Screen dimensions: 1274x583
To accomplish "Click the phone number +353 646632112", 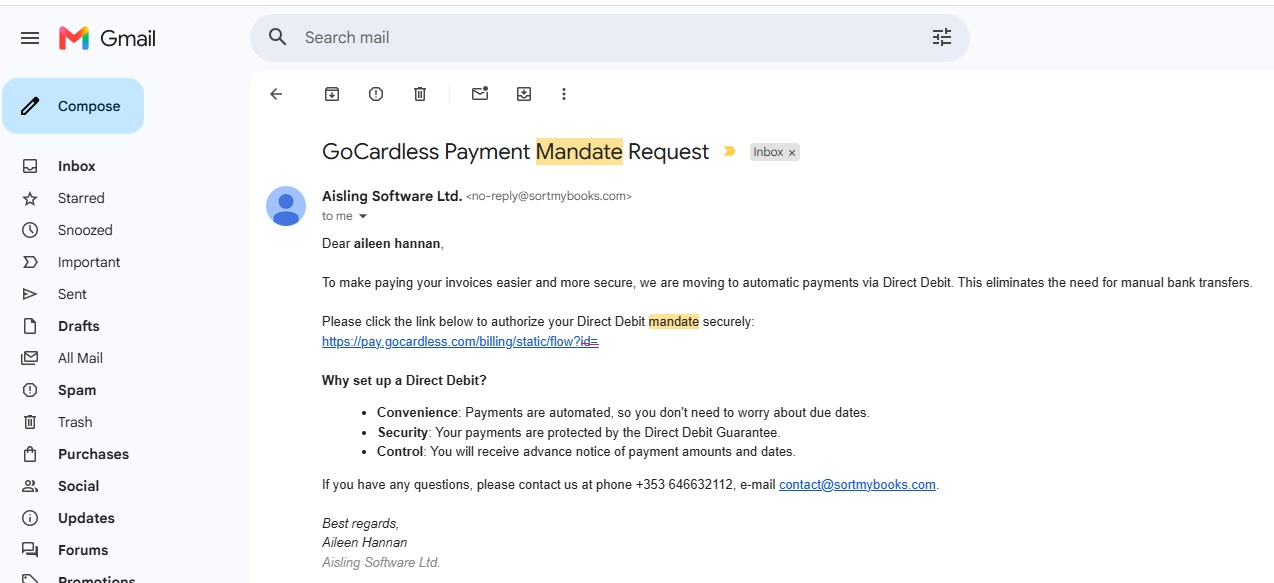I will pyautogui.click(x=684, y=484).
